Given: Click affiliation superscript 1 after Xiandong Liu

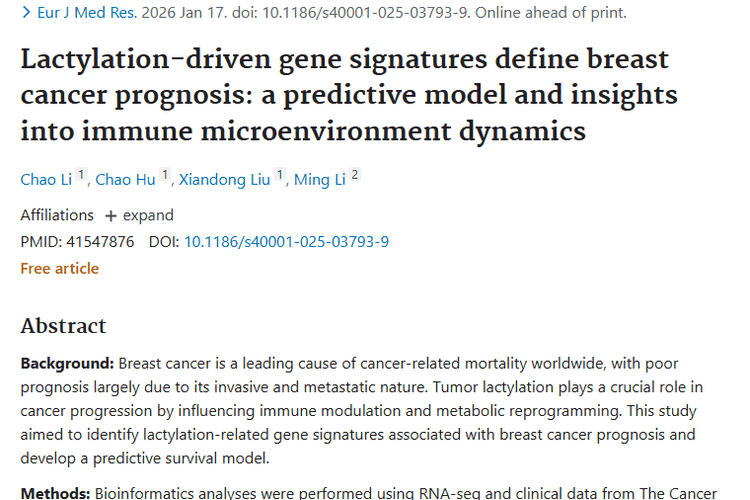Looking at the screenshot, I should tap(281, 176).
